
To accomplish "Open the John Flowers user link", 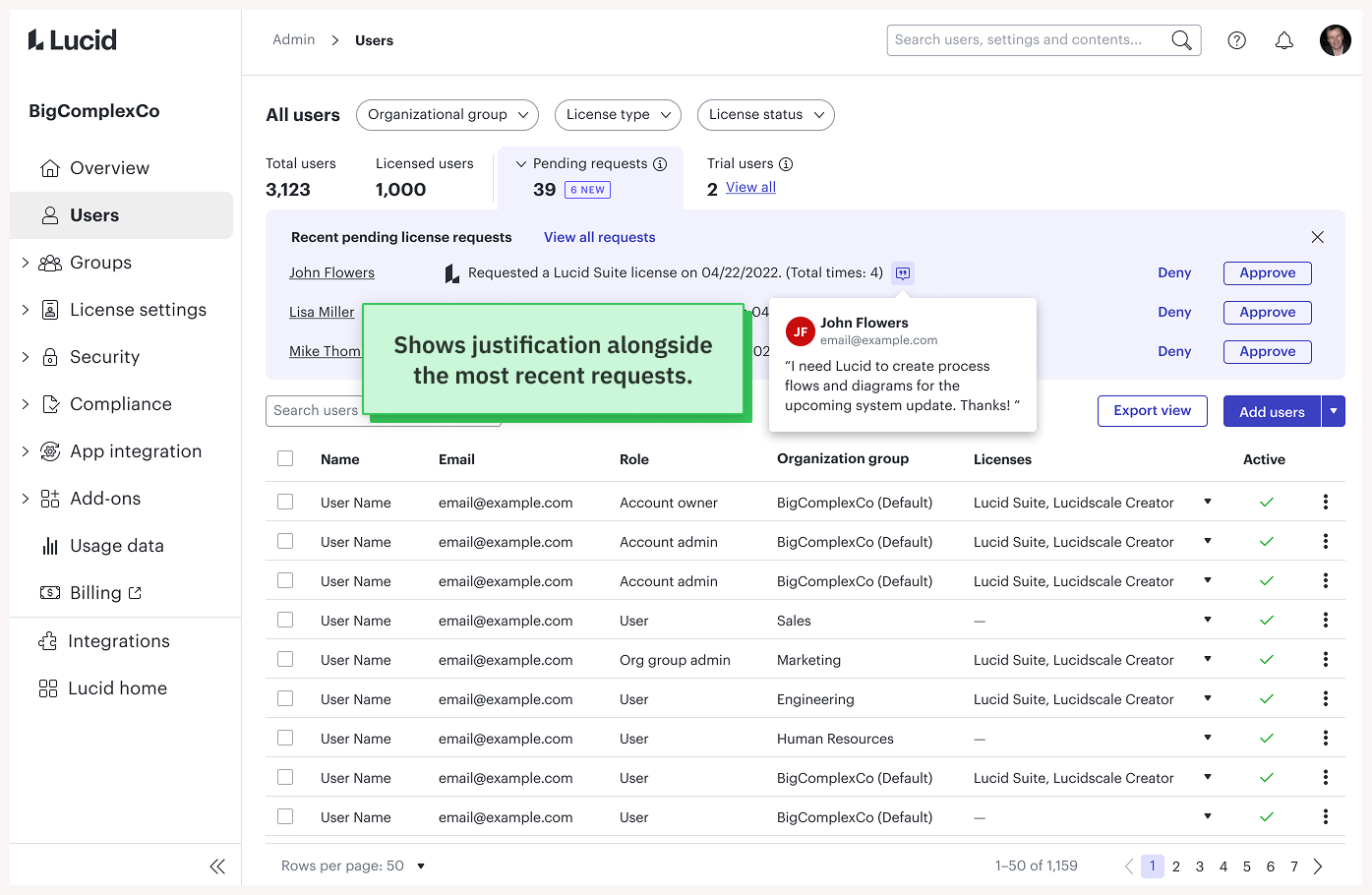I will [x=331, y=273].
